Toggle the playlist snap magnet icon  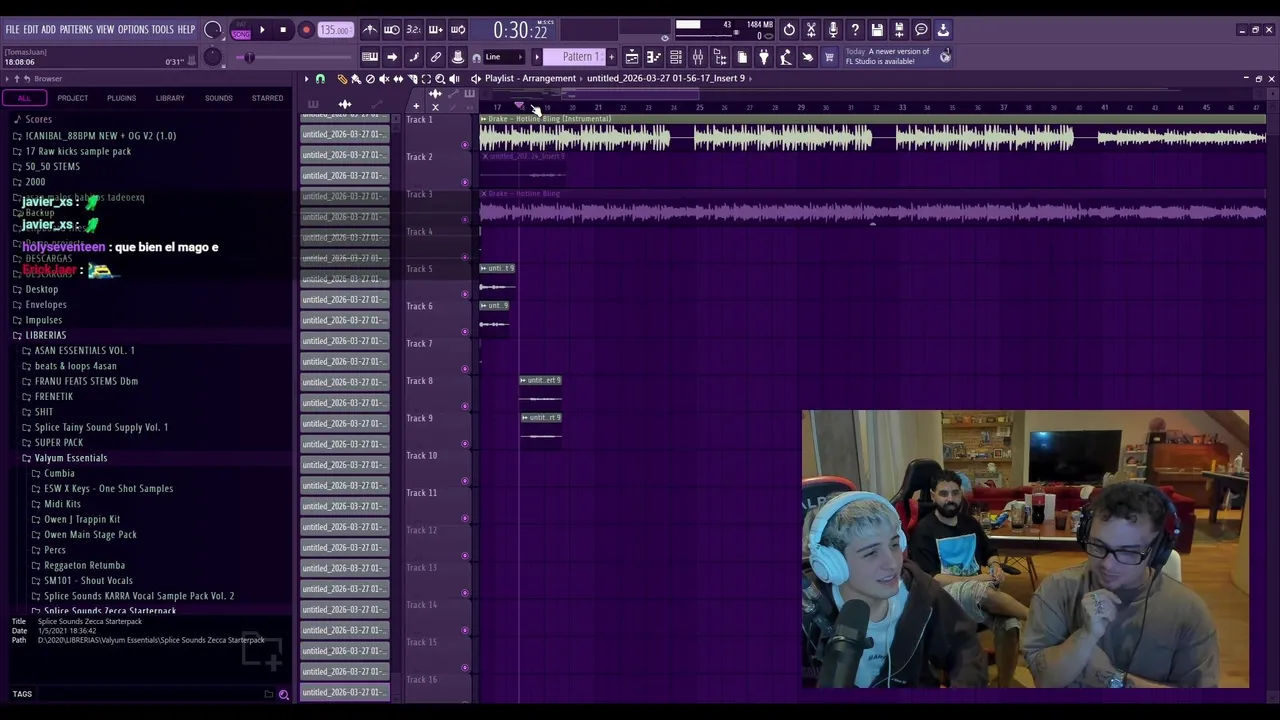[x=320, y=79]
